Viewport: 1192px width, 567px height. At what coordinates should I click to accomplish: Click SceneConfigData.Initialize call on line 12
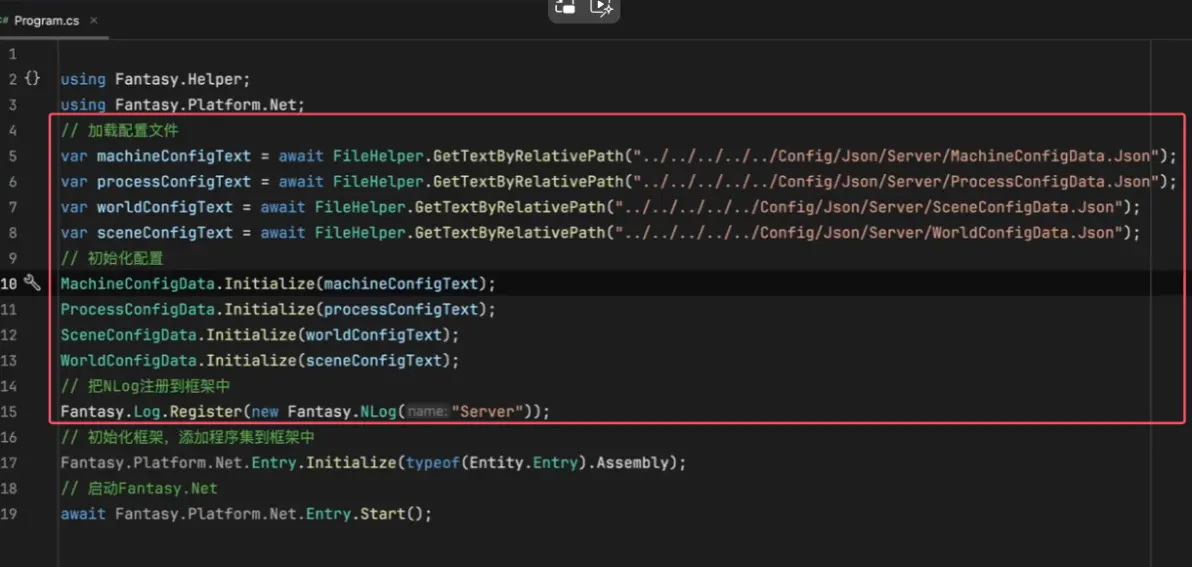point(260,334)
